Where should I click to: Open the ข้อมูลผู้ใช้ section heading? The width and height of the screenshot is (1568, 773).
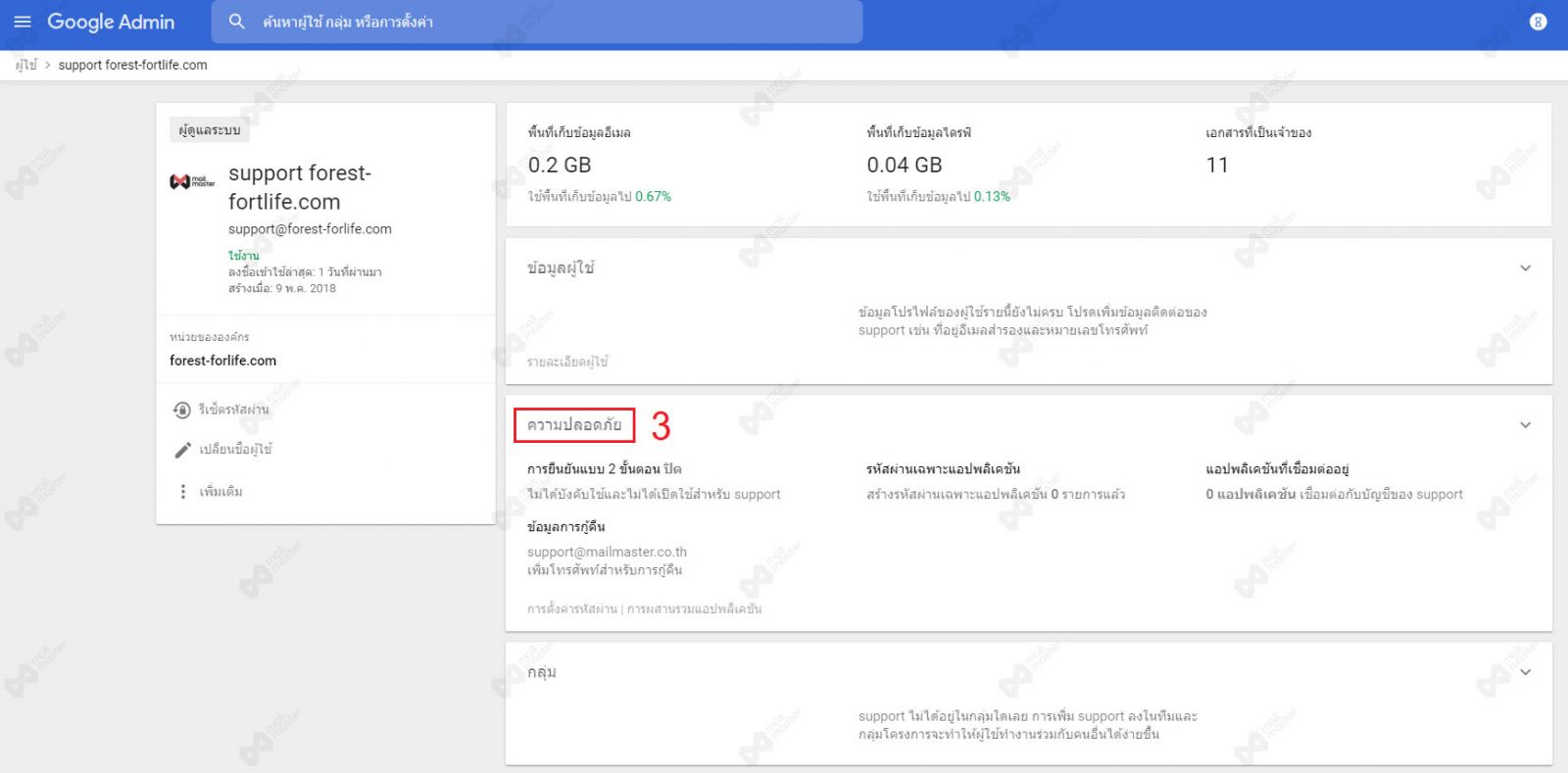coord(561,267)
